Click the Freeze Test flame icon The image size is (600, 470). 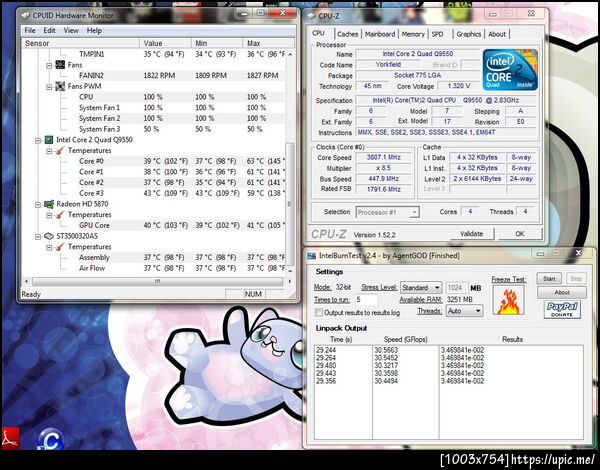pos(509,300)
